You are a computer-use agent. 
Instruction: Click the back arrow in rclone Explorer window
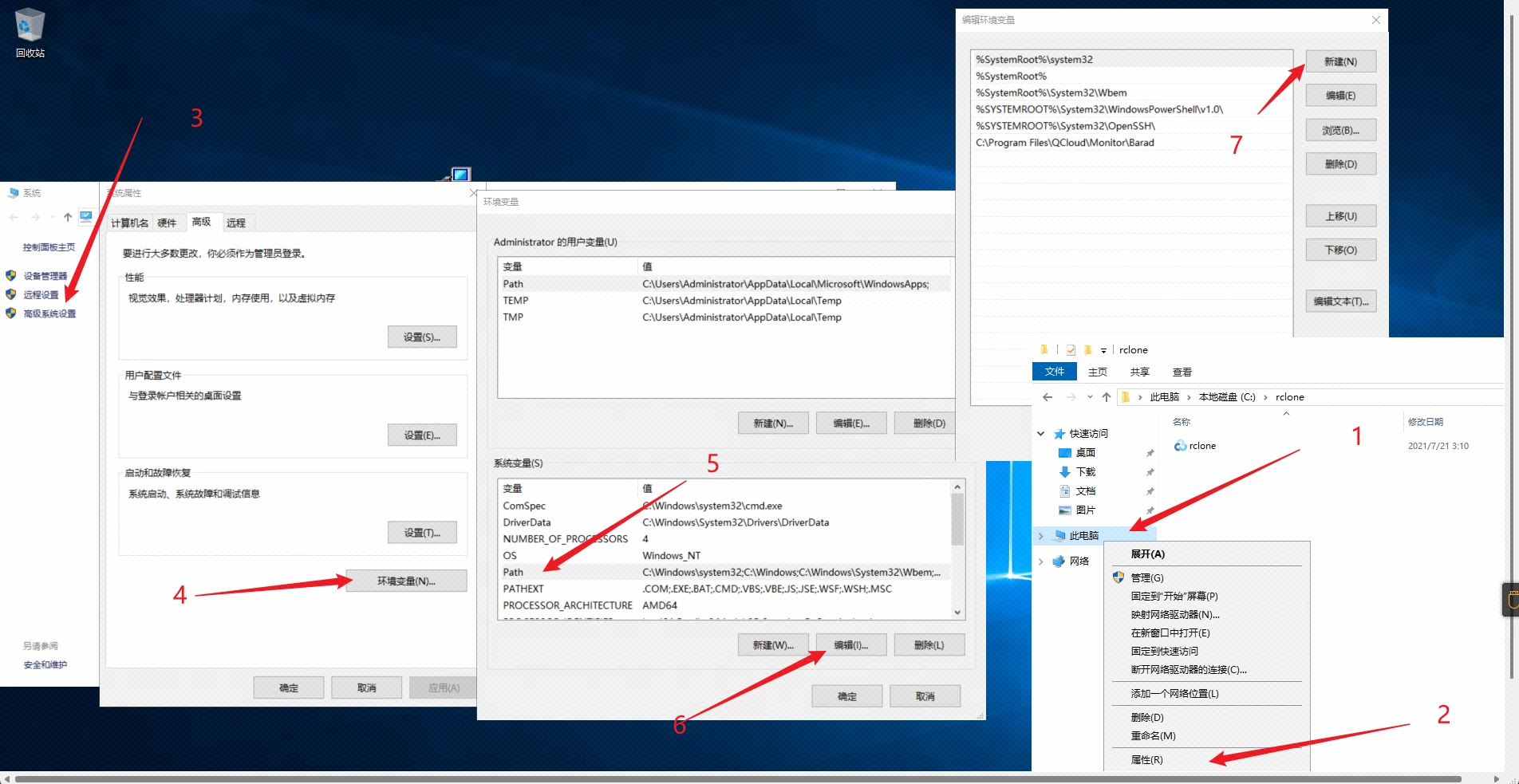click(1048, 397)
